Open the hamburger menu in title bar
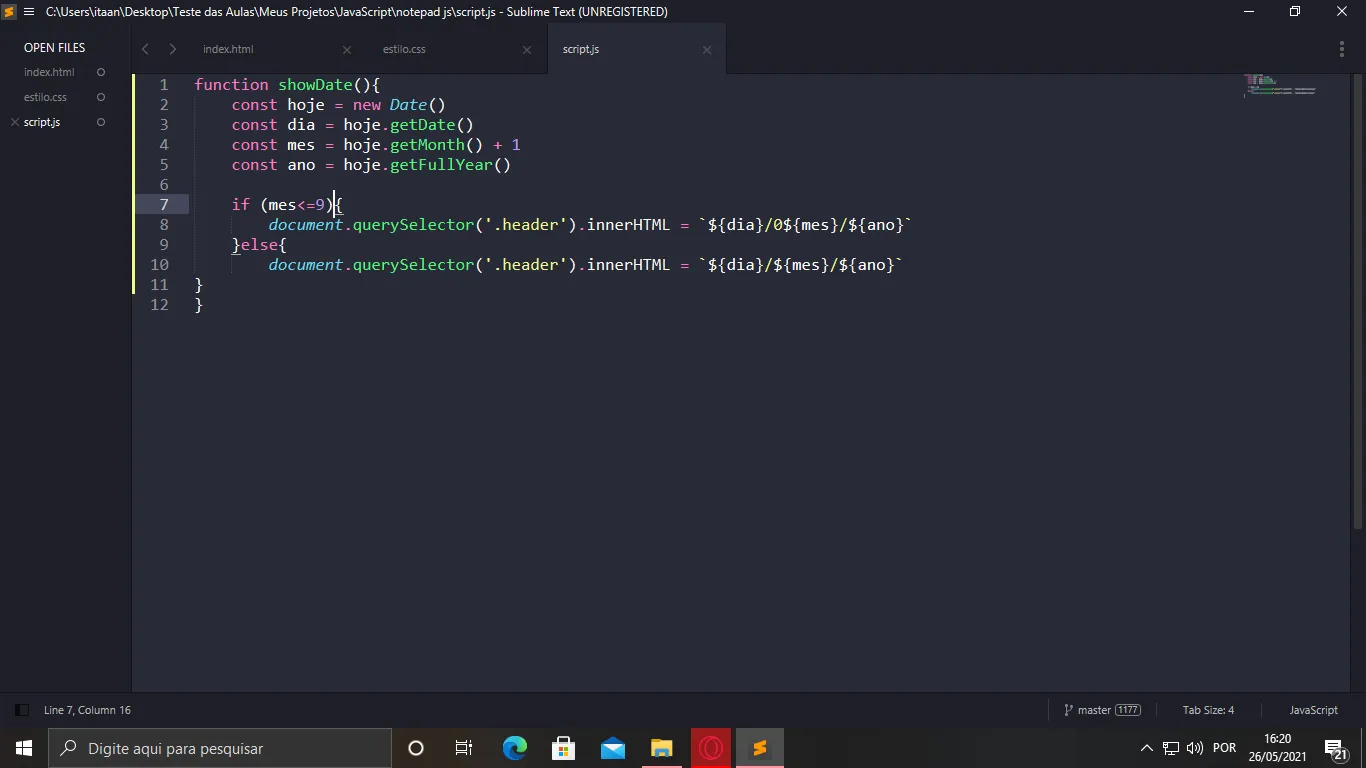Viewport: 1366px width, 768px height. pyautogui.click(x=28, y=12)
